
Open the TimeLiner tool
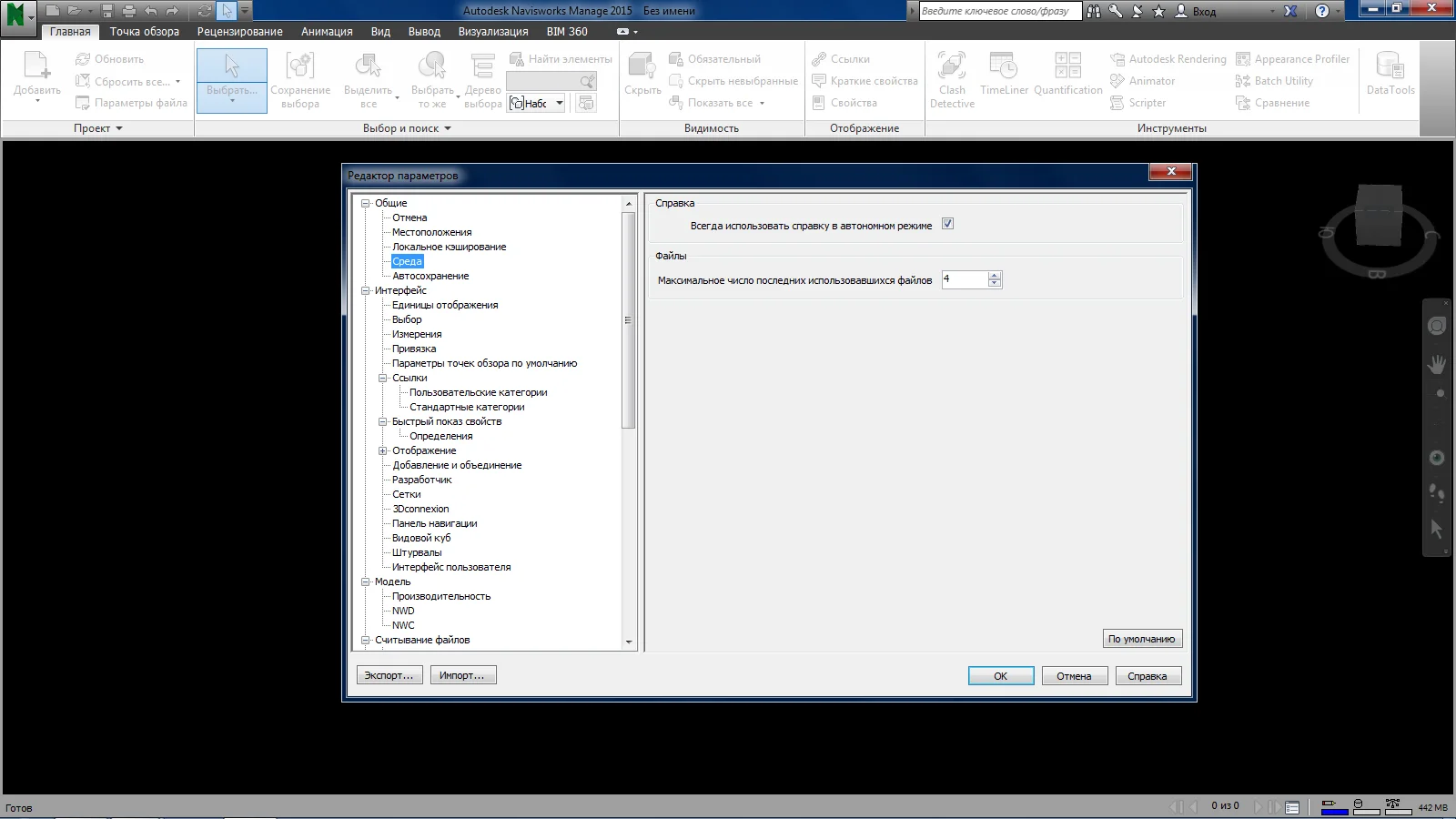pyautogui.click(x=1004, y=67)
